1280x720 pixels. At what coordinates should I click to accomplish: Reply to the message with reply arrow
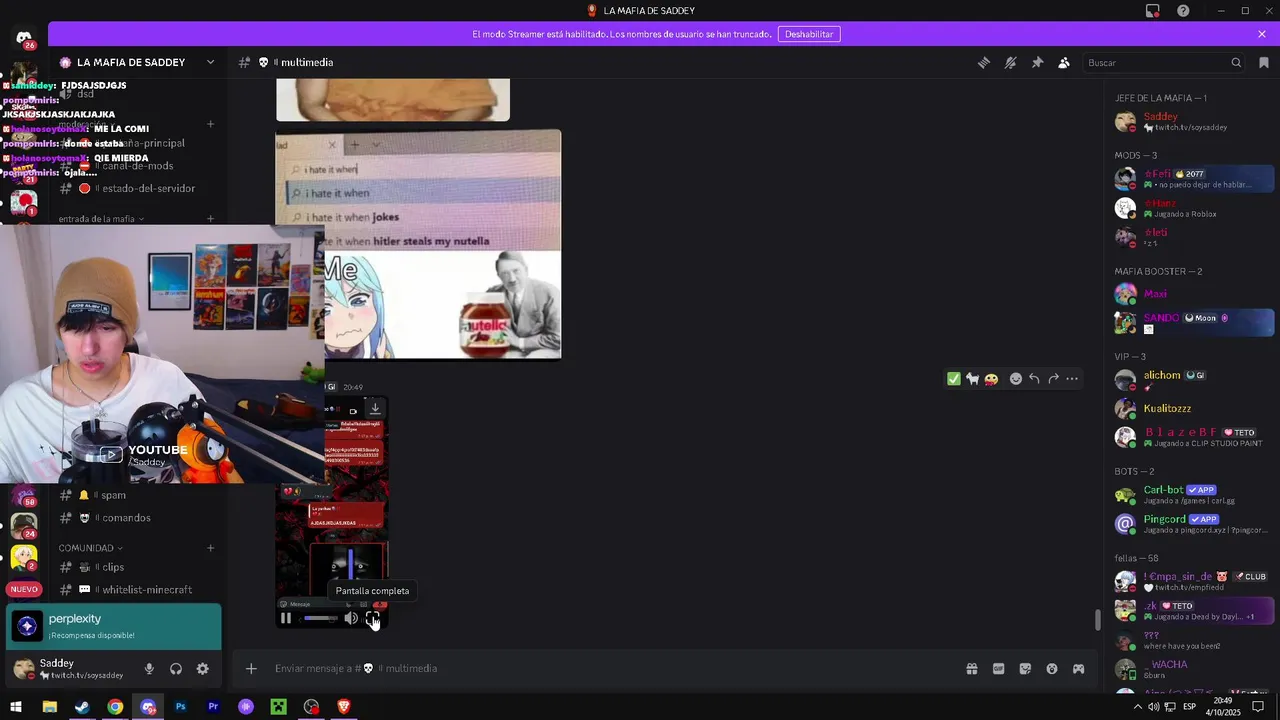1034,378
